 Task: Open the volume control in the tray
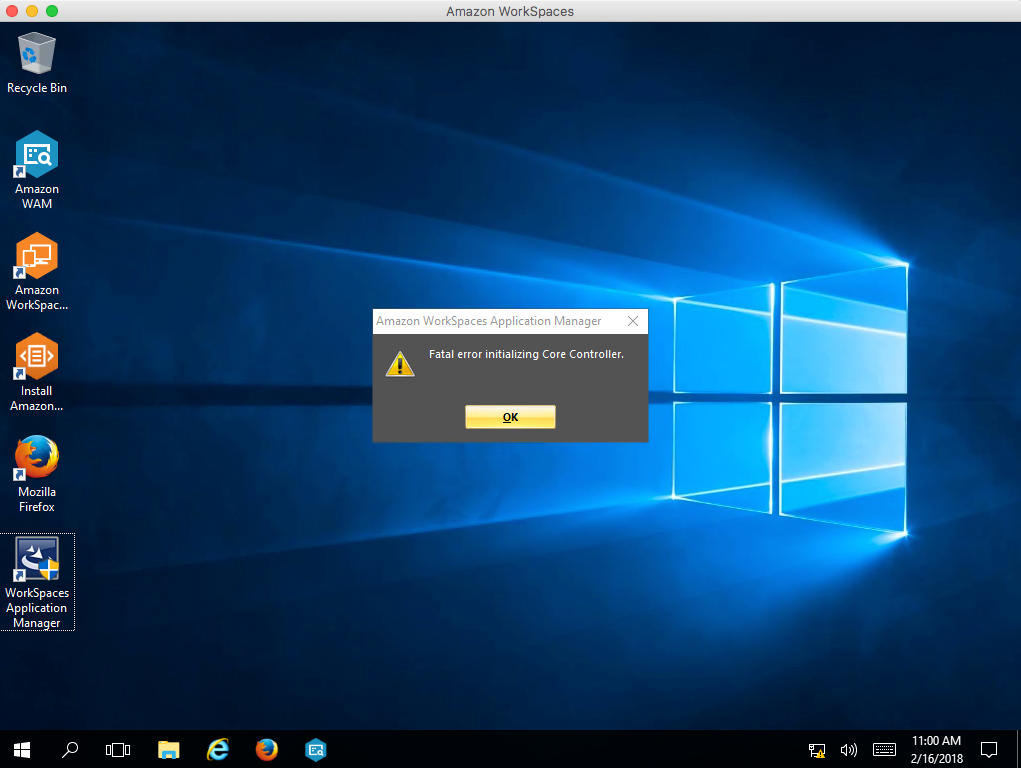tap(849, 750)
